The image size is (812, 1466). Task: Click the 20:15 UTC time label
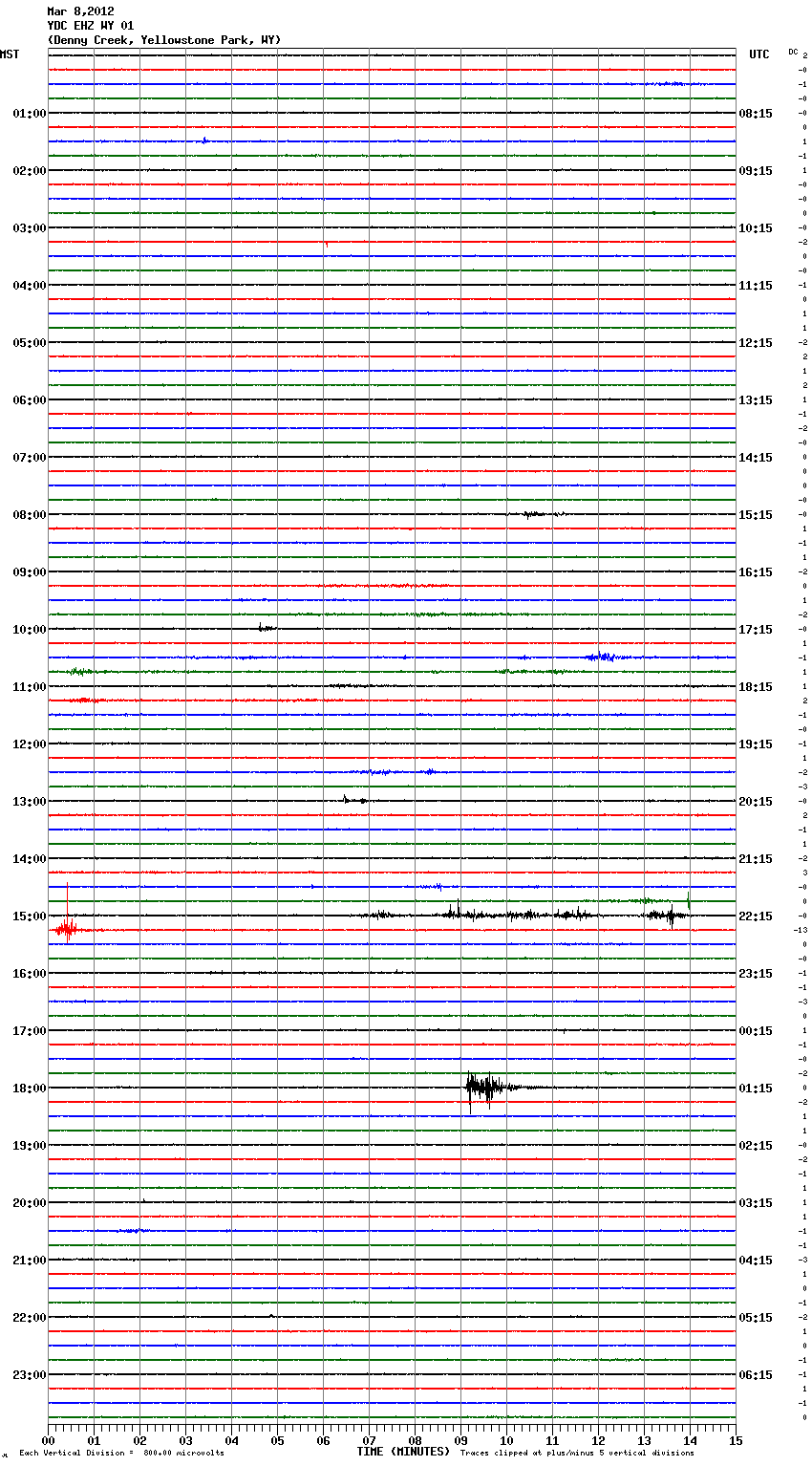(x=756, y=802)
